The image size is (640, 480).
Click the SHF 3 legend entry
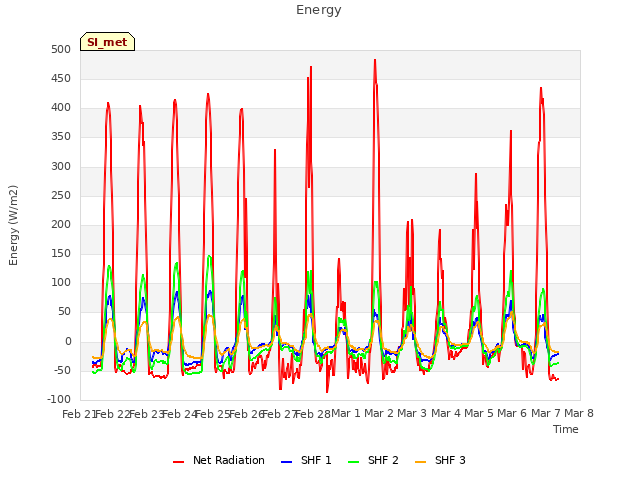coord(440,460)
